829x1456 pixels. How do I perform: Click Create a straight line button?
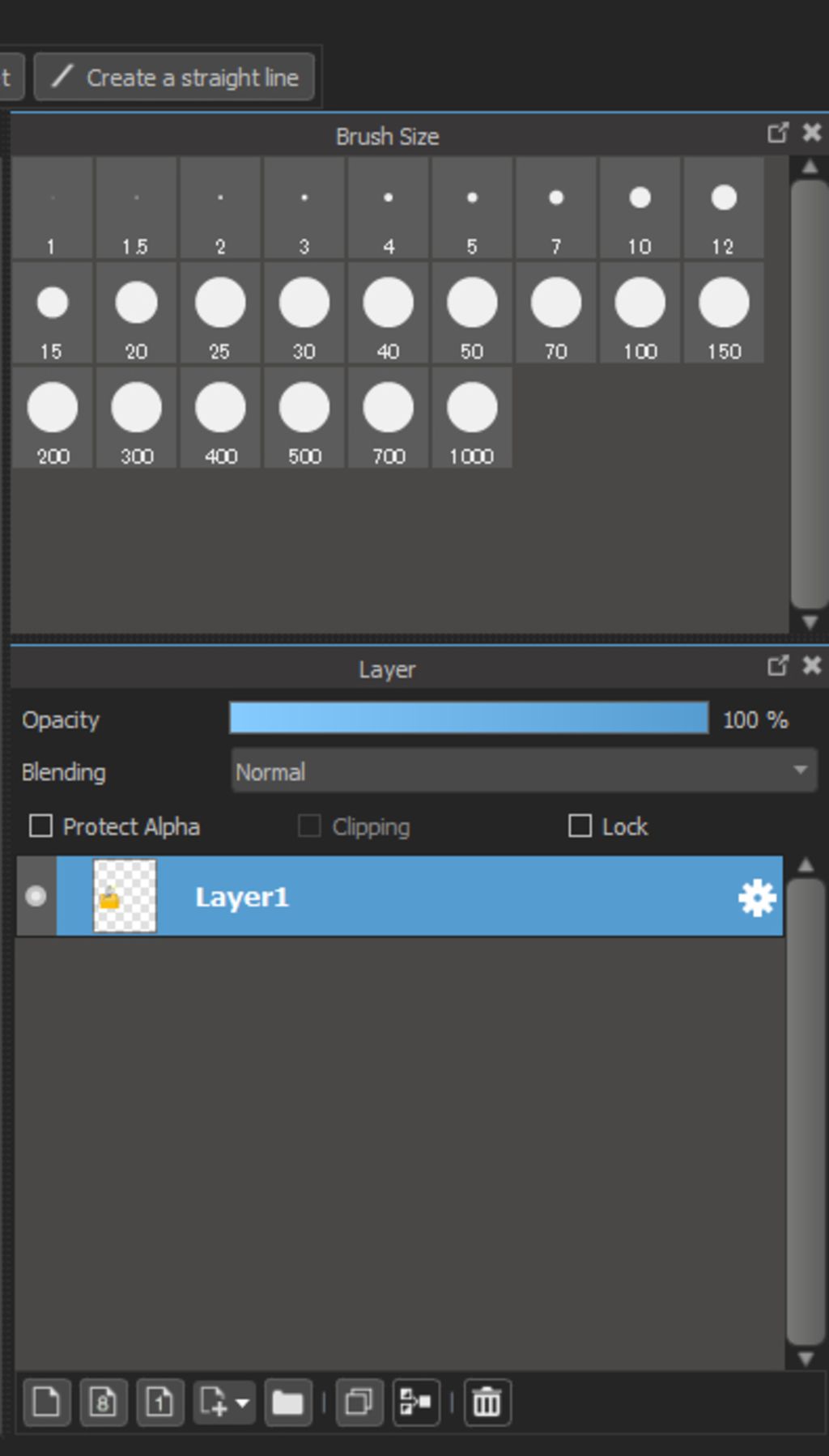point(174,78)
